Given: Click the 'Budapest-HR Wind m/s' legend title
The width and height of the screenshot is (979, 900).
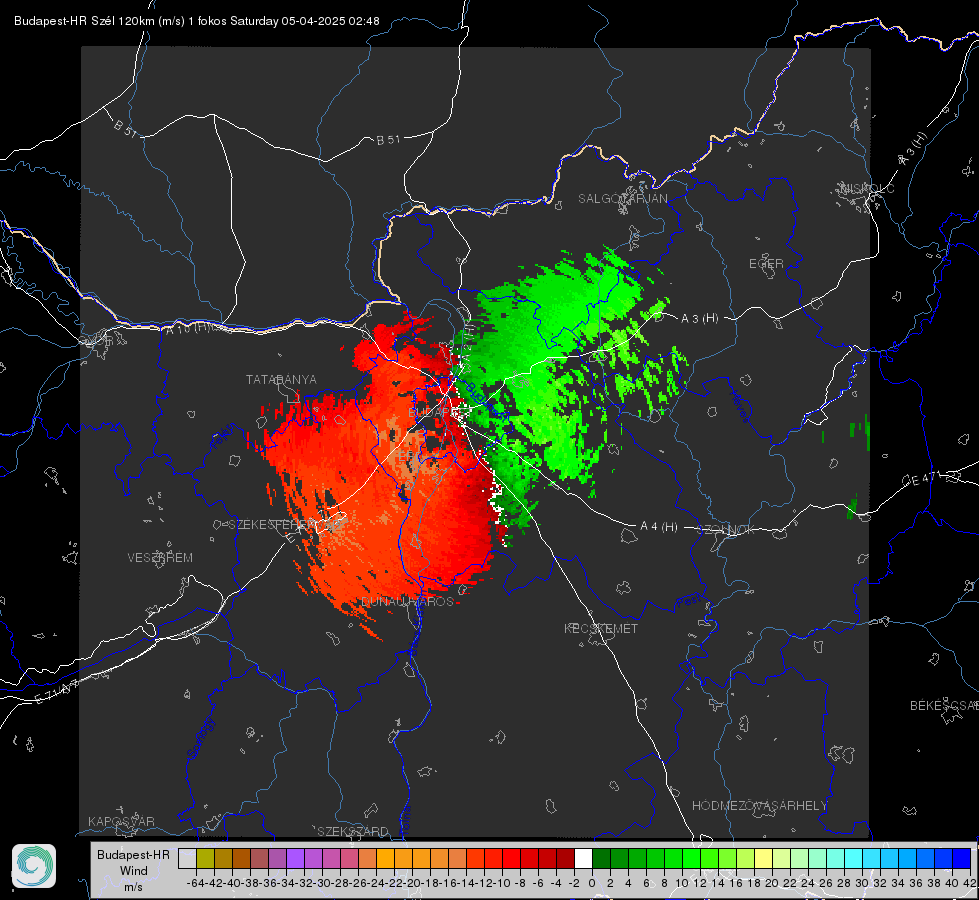Looking at the screenshot, I should [134, 871].
